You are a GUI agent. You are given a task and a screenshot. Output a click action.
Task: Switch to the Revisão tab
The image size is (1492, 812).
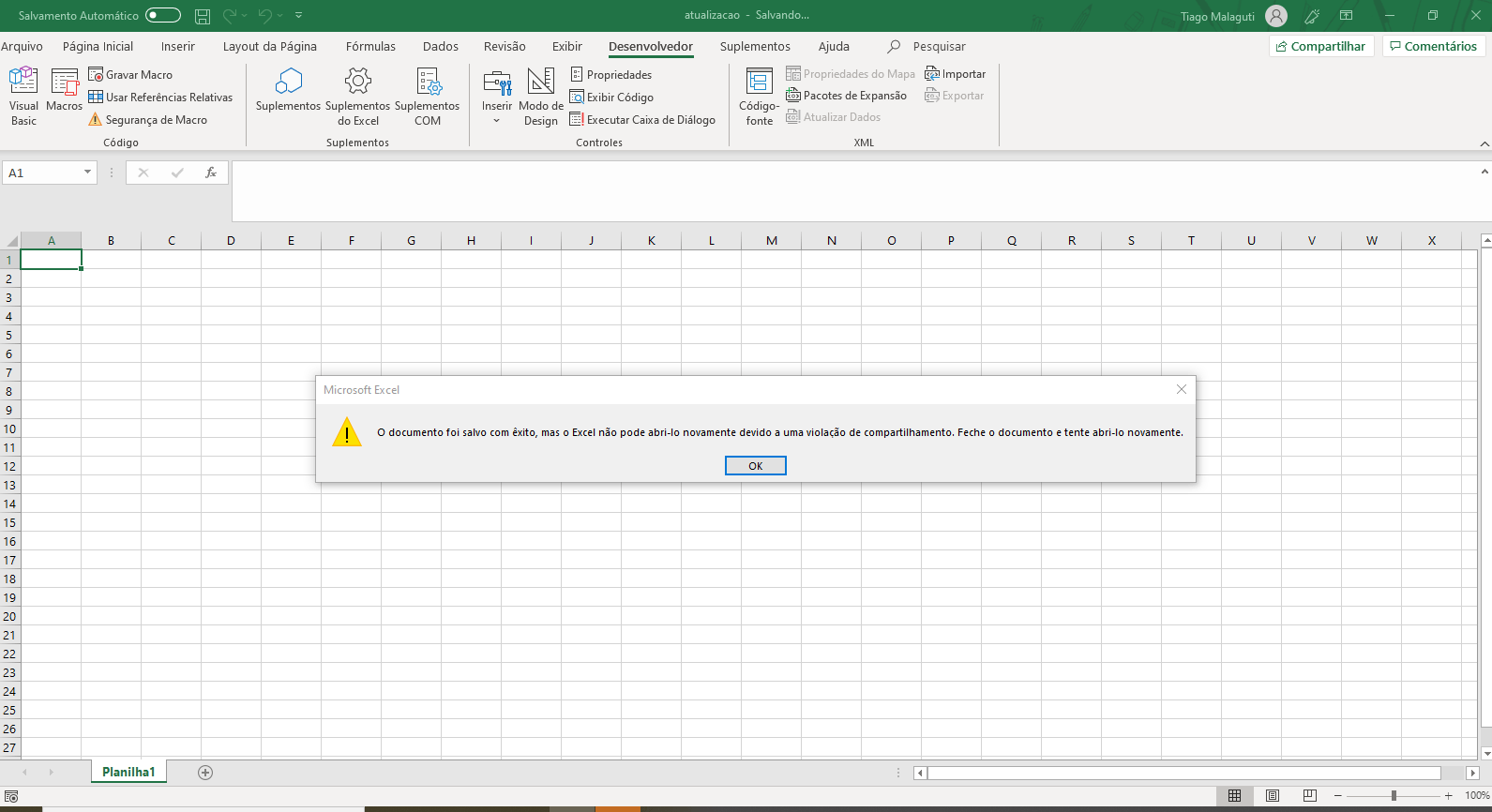click(505, 46)
